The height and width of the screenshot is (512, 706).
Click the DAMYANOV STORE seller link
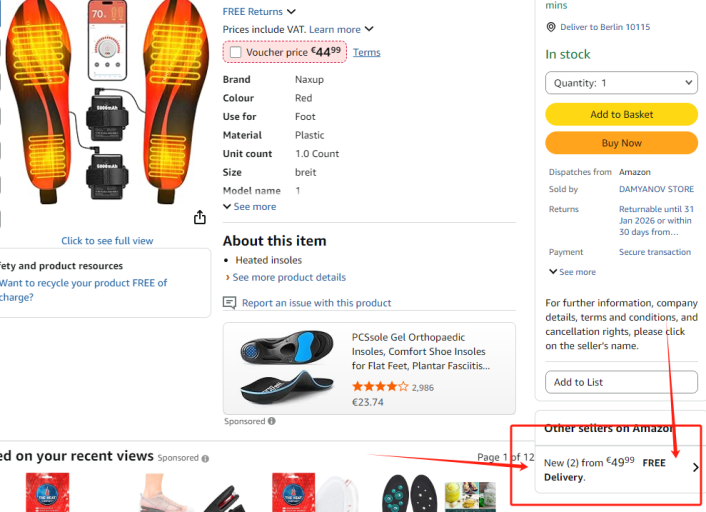coord(656,190)
